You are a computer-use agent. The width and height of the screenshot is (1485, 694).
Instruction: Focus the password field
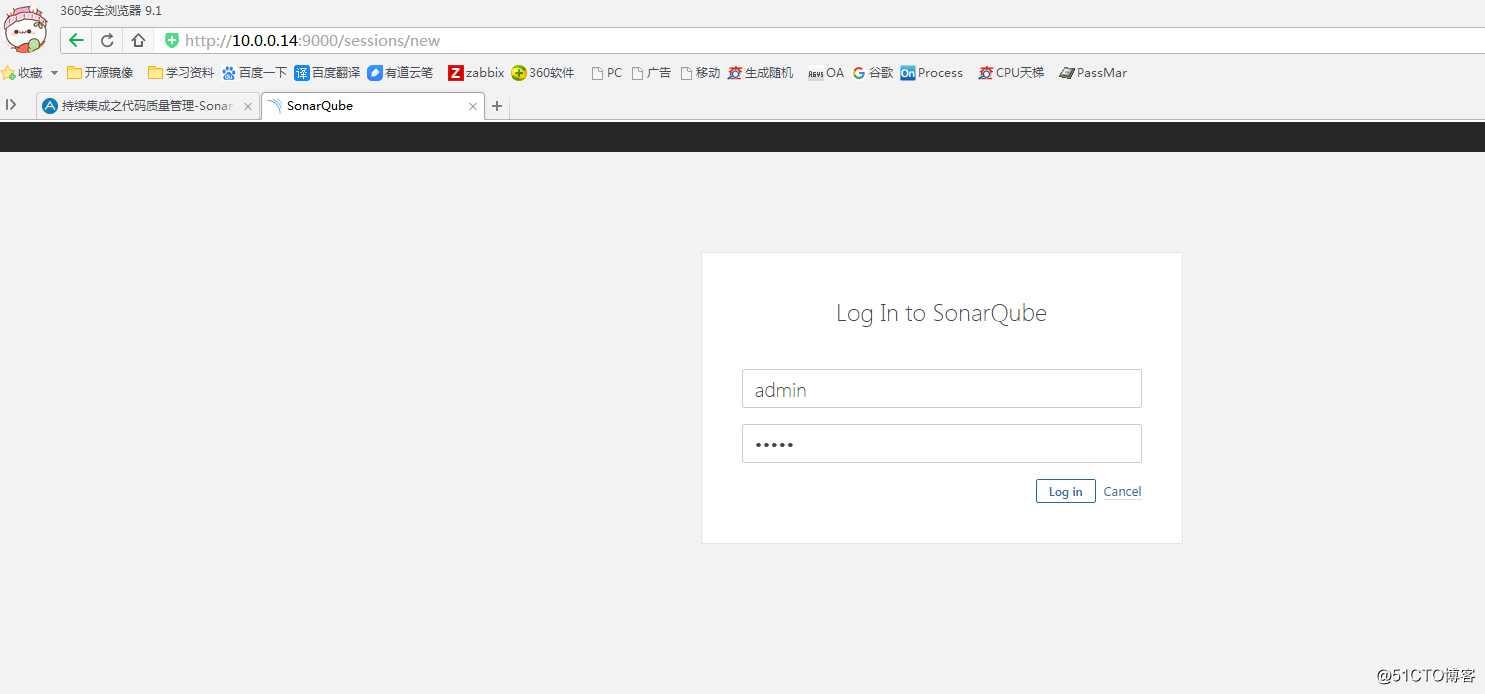[x=941, y=444]
